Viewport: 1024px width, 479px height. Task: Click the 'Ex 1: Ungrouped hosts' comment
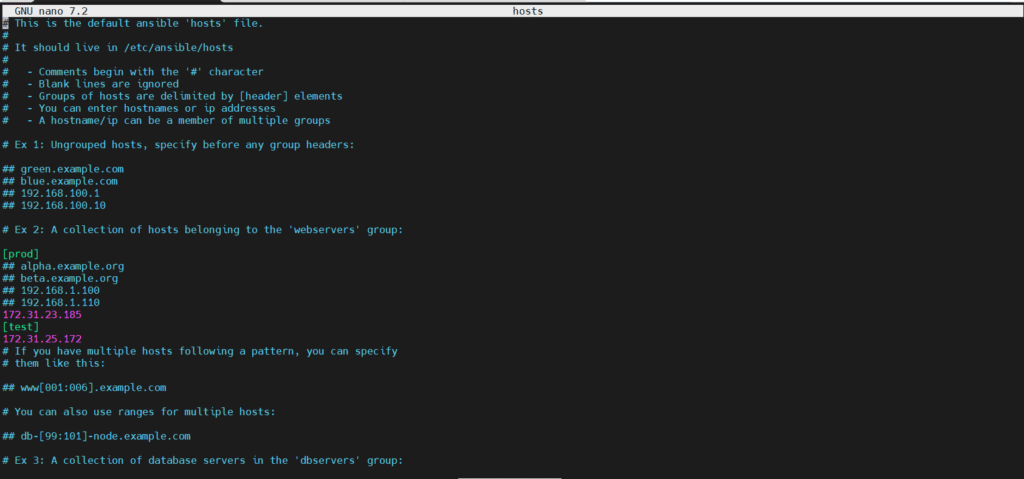tap(178, 145)
